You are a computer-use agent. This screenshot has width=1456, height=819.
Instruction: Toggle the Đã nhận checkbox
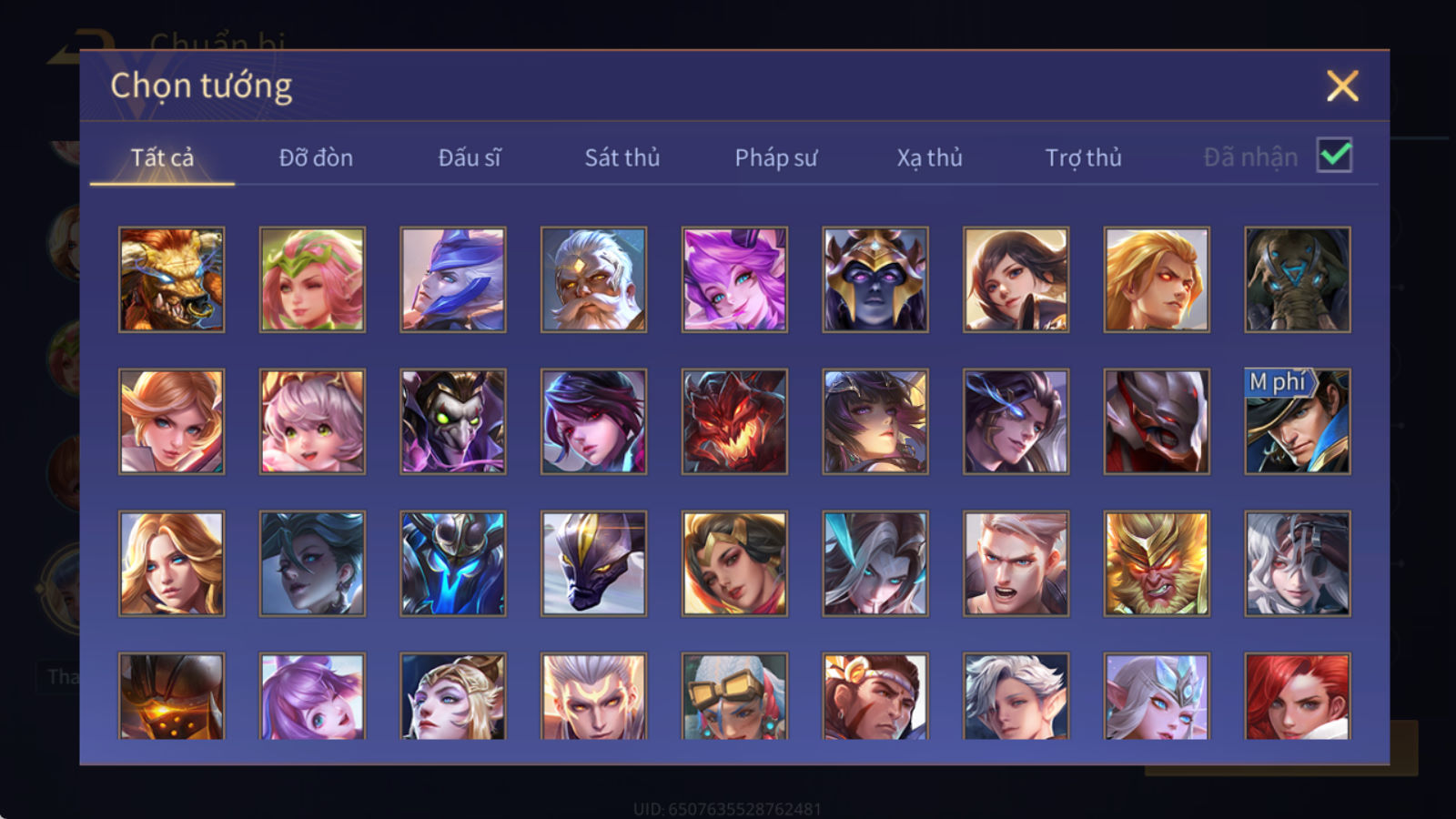[1335, 156]
